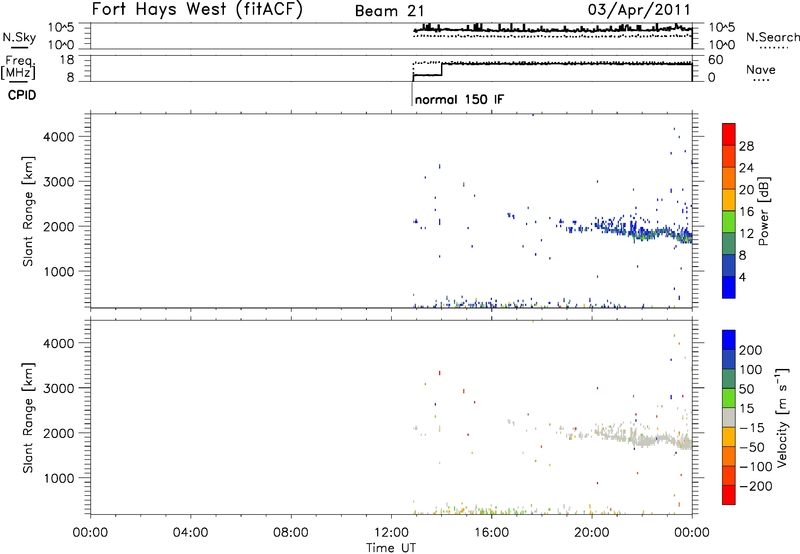
Task: Click the "N.Sky" legend label
Action: click(x=19, y=37)
